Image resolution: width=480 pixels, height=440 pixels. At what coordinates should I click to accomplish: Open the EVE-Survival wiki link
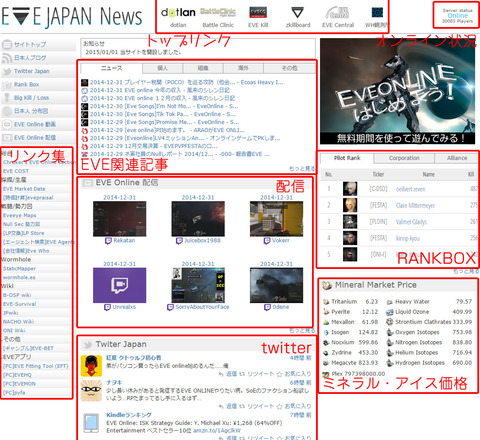(x=19, y=304)
